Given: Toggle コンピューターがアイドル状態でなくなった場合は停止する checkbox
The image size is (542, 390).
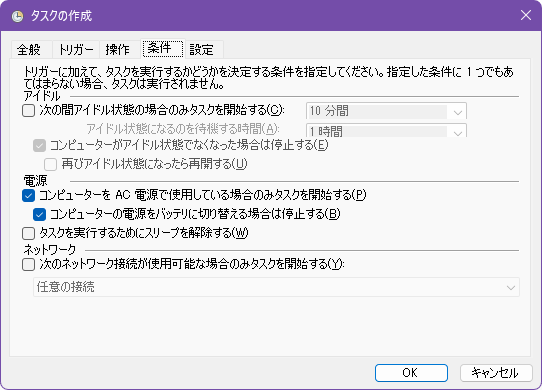Looking at the screenshot, I should click(x=39, y=145).
